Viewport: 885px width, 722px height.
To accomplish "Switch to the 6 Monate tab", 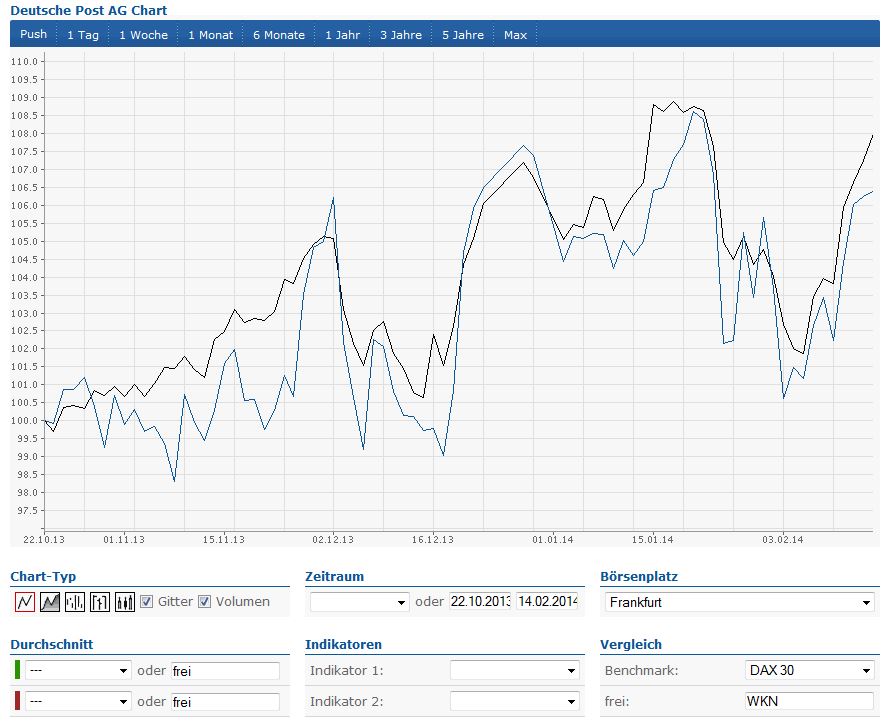I will click(x=279, y=34).
